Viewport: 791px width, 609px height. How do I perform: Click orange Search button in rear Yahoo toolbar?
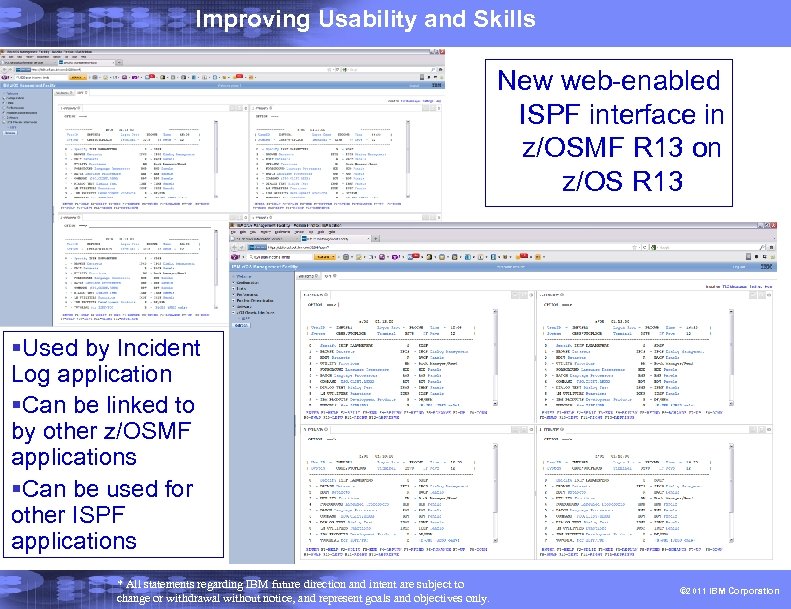click(x=78, y=78)
